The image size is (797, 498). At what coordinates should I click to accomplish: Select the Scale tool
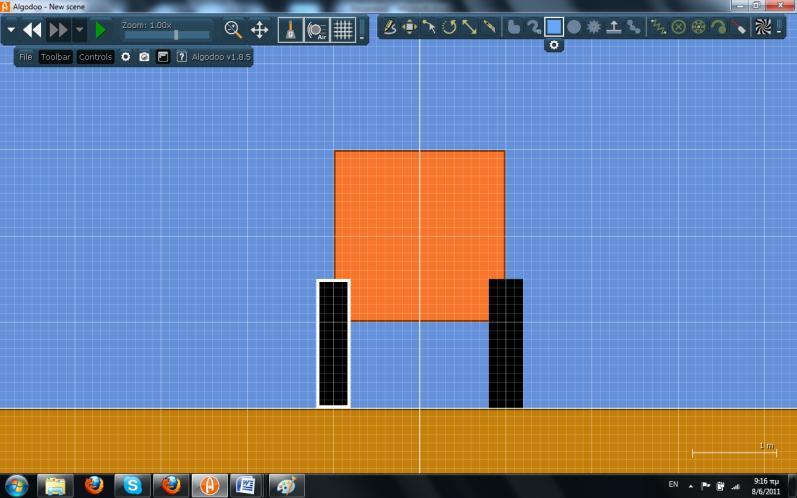[x=469, y=27]
